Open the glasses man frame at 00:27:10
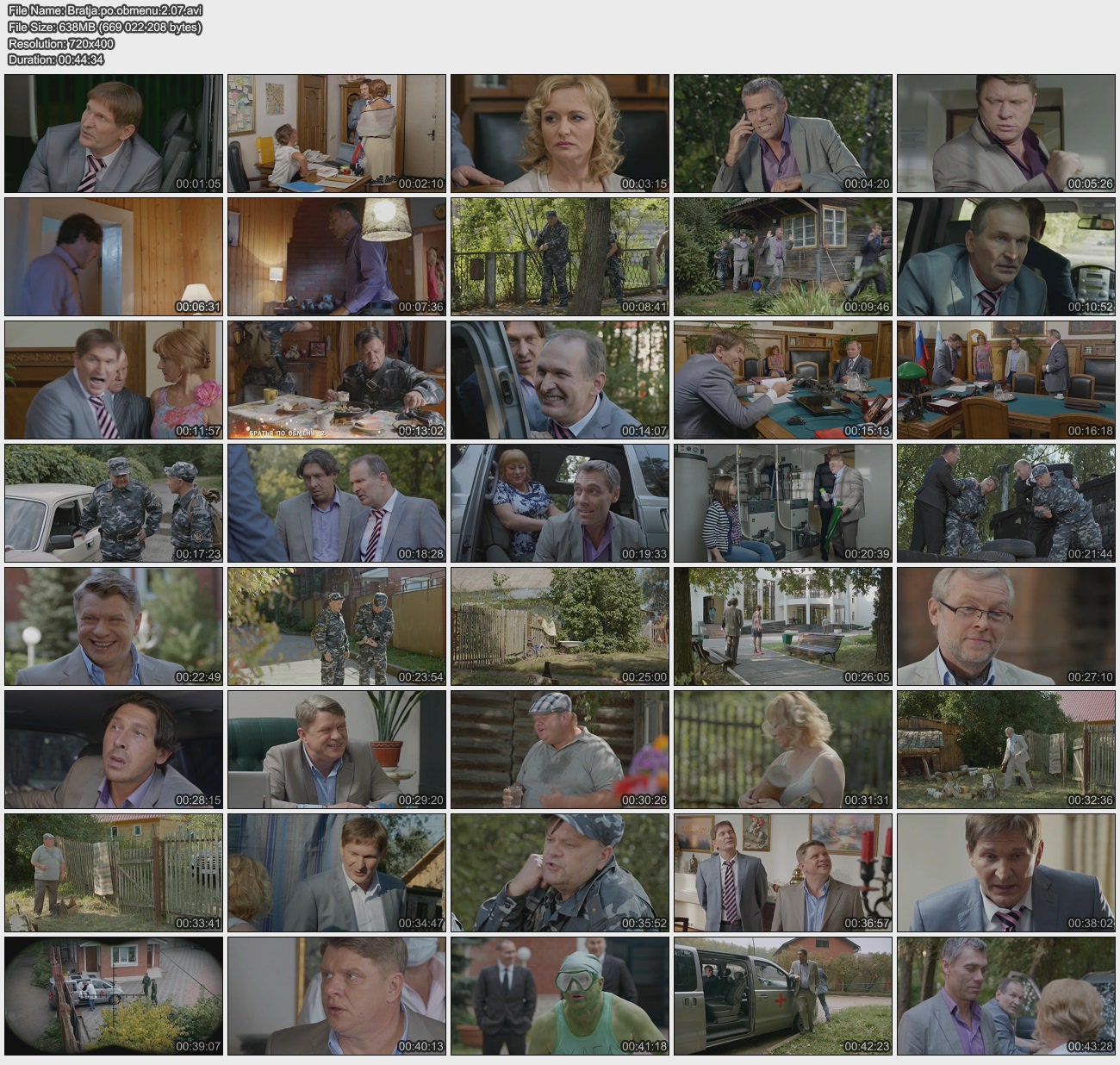This screenshot has height=1065, width=1120. (1005, 626)
